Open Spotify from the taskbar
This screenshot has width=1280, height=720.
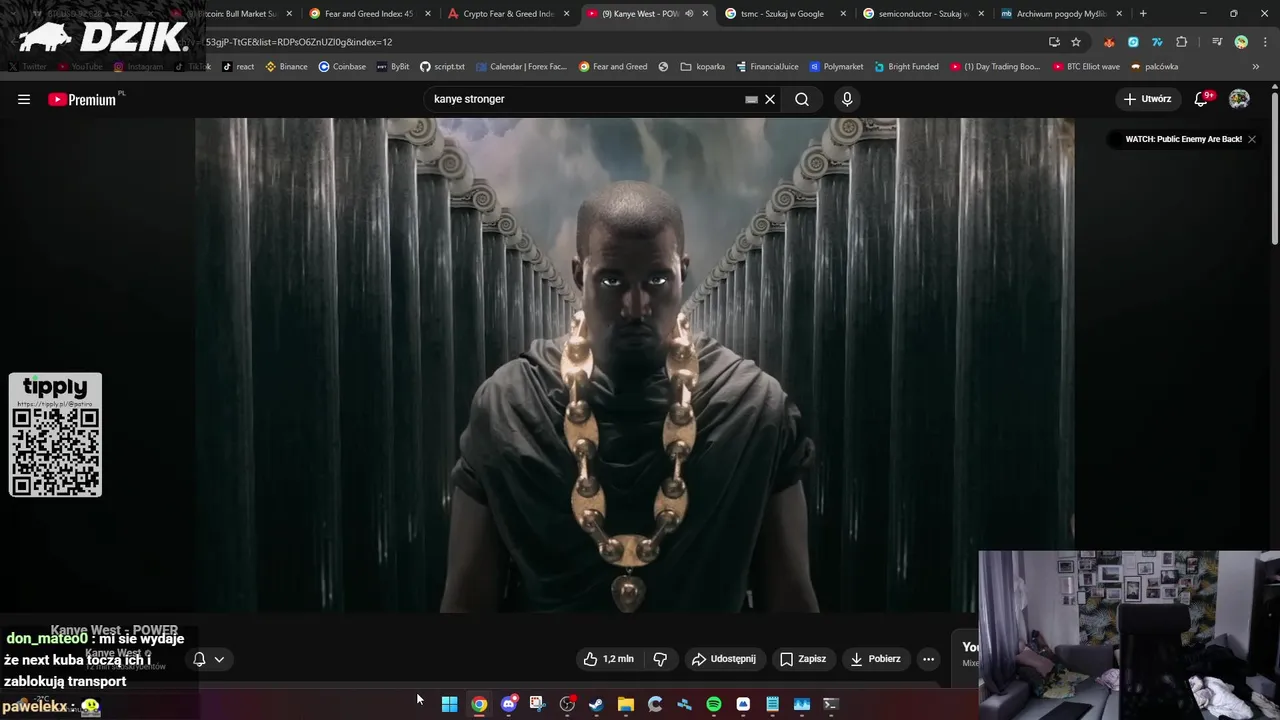tap(714, 704)
